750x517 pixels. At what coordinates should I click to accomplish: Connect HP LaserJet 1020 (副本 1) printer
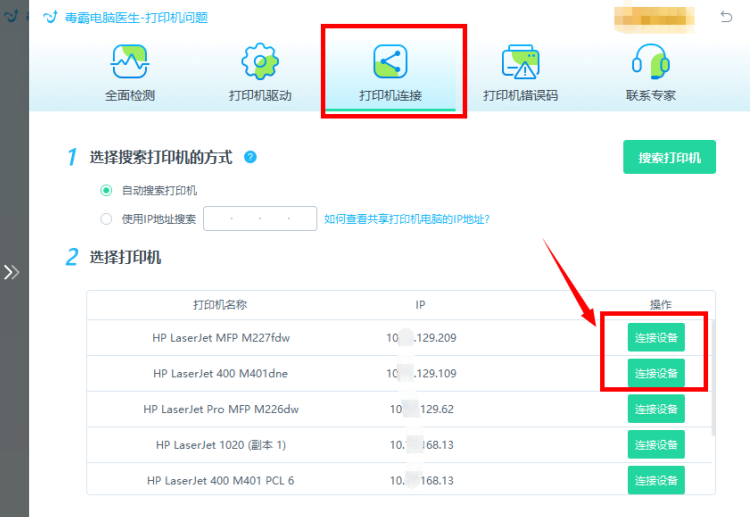(656, 445)
